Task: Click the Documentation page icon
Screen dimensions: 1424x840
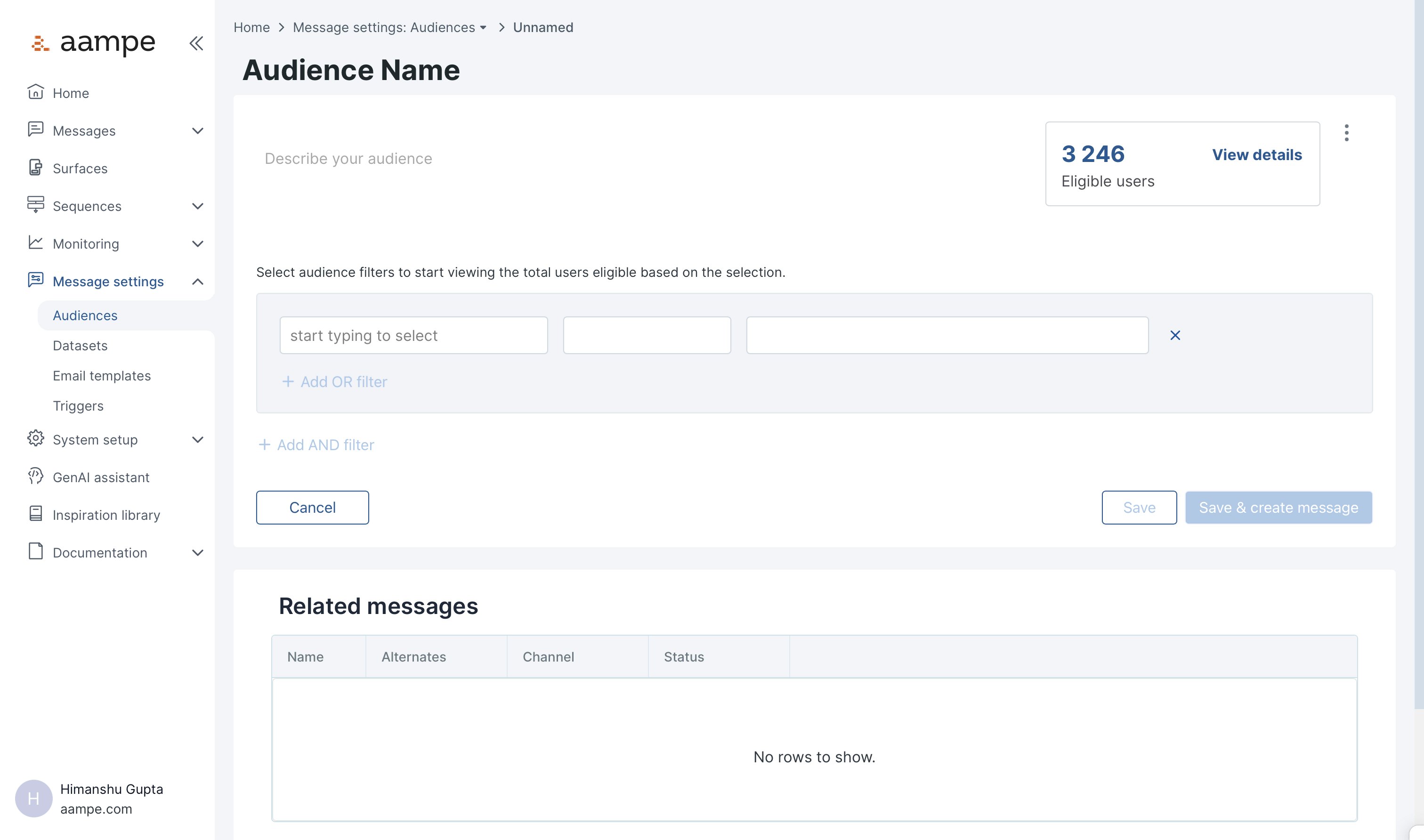Action: coord(35,552)
